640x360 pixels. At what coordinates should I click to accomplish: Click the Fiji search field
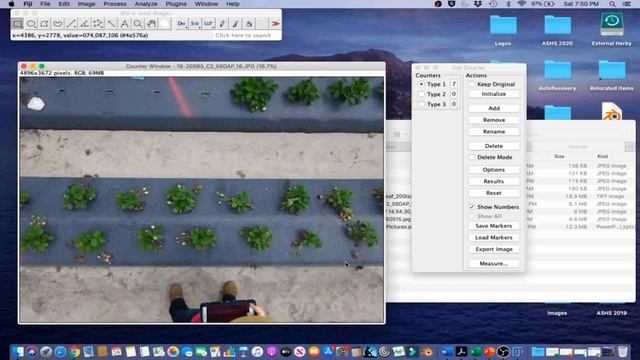click(x=247, y=36)
